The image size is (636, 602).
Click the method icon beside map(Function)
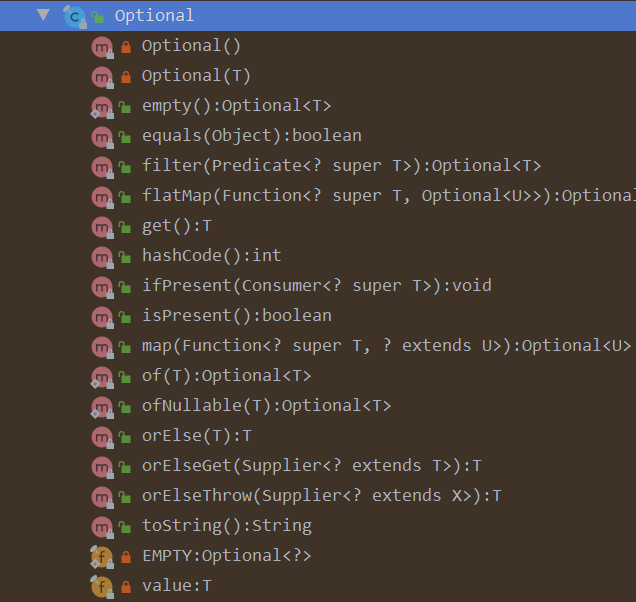(102, 348)
